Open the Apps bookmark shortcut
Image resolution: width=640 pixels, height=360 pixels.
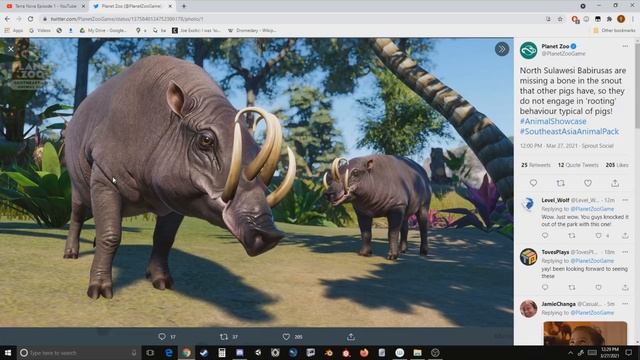pyautogui.click(x=13, y=30)
